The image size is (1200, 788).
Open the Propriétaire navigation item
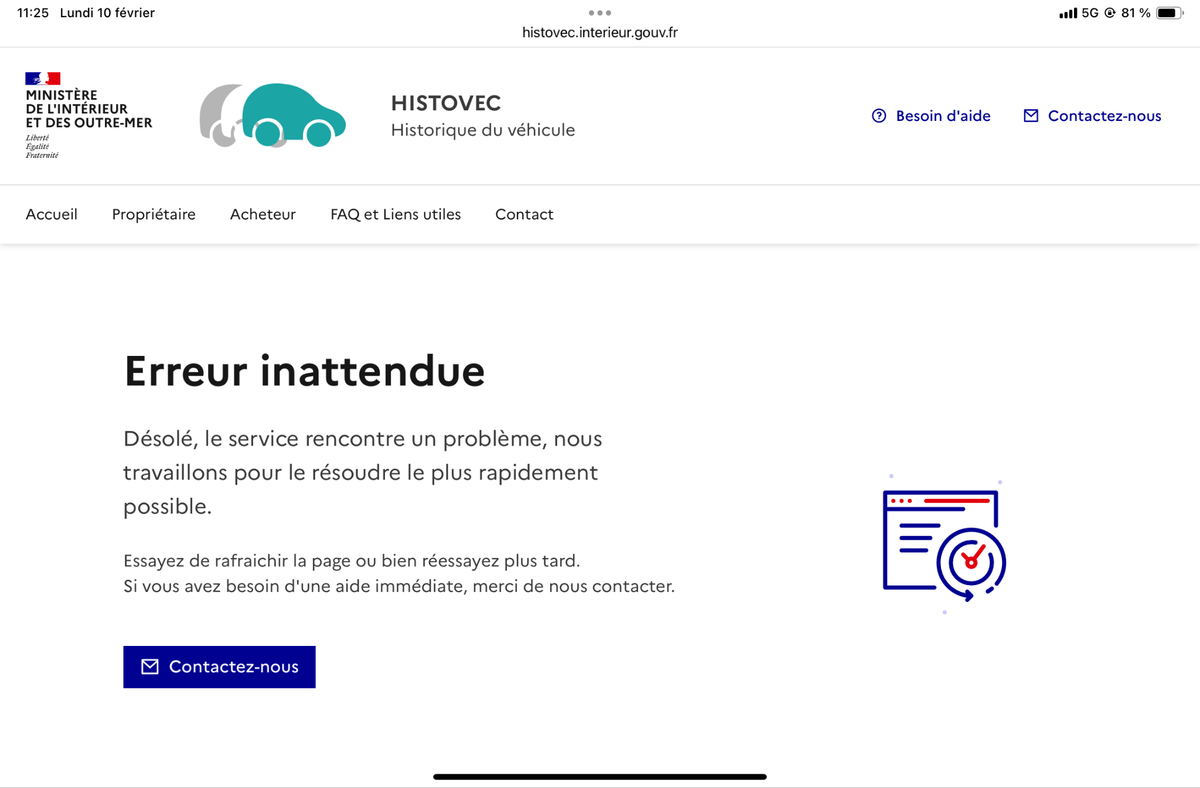(154, 214)
